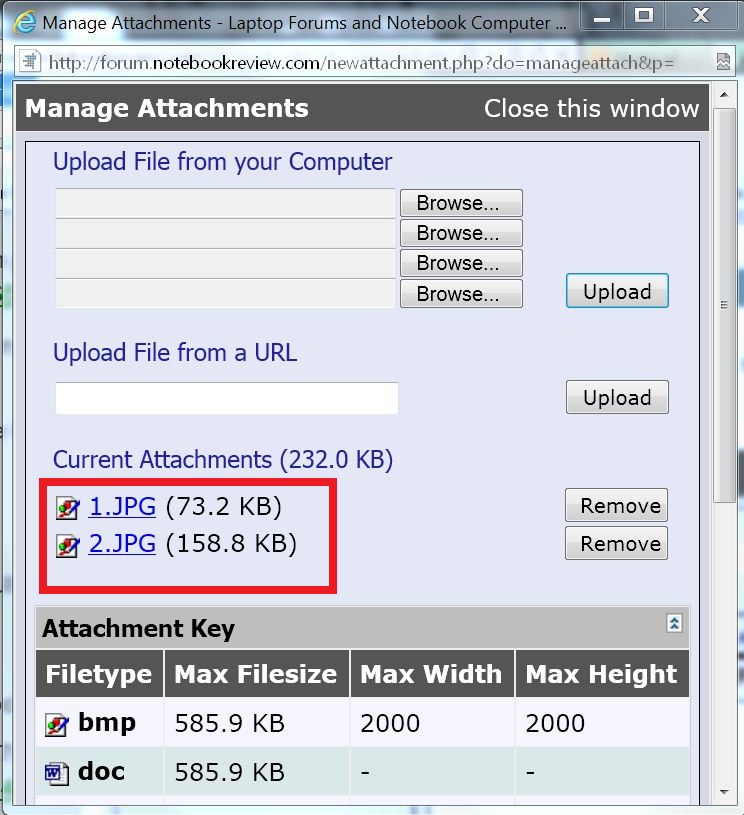Click bmp Max Width value 2000
The image size is (744, 815).
pos(390,723)
